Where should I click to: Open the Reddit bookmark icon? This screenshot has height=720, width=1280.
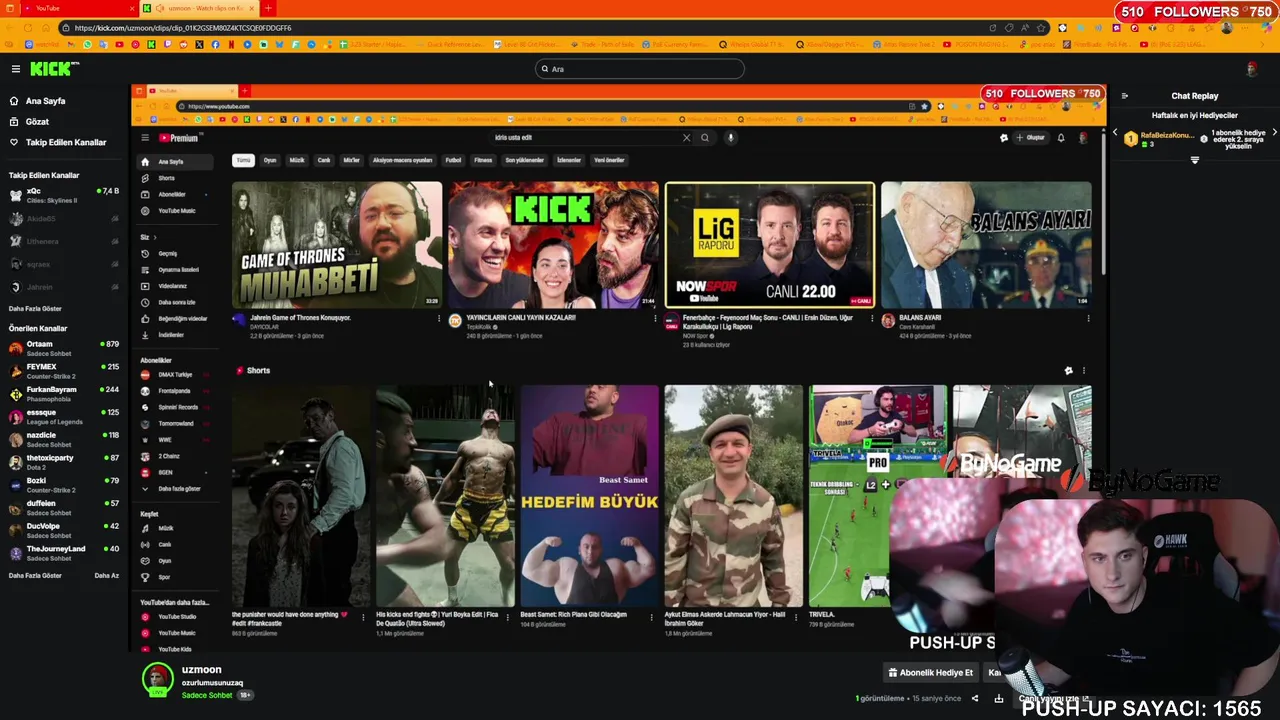(x=183, y=44)
